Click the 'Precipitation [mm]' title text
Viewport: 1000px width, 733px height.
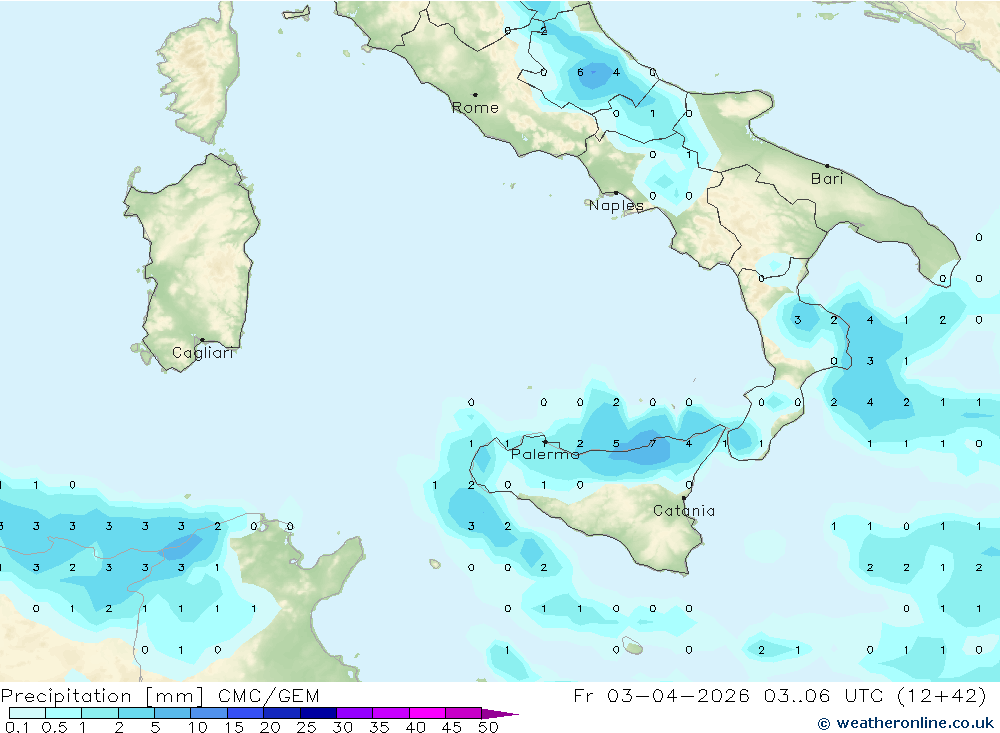[x=102, y=695]
